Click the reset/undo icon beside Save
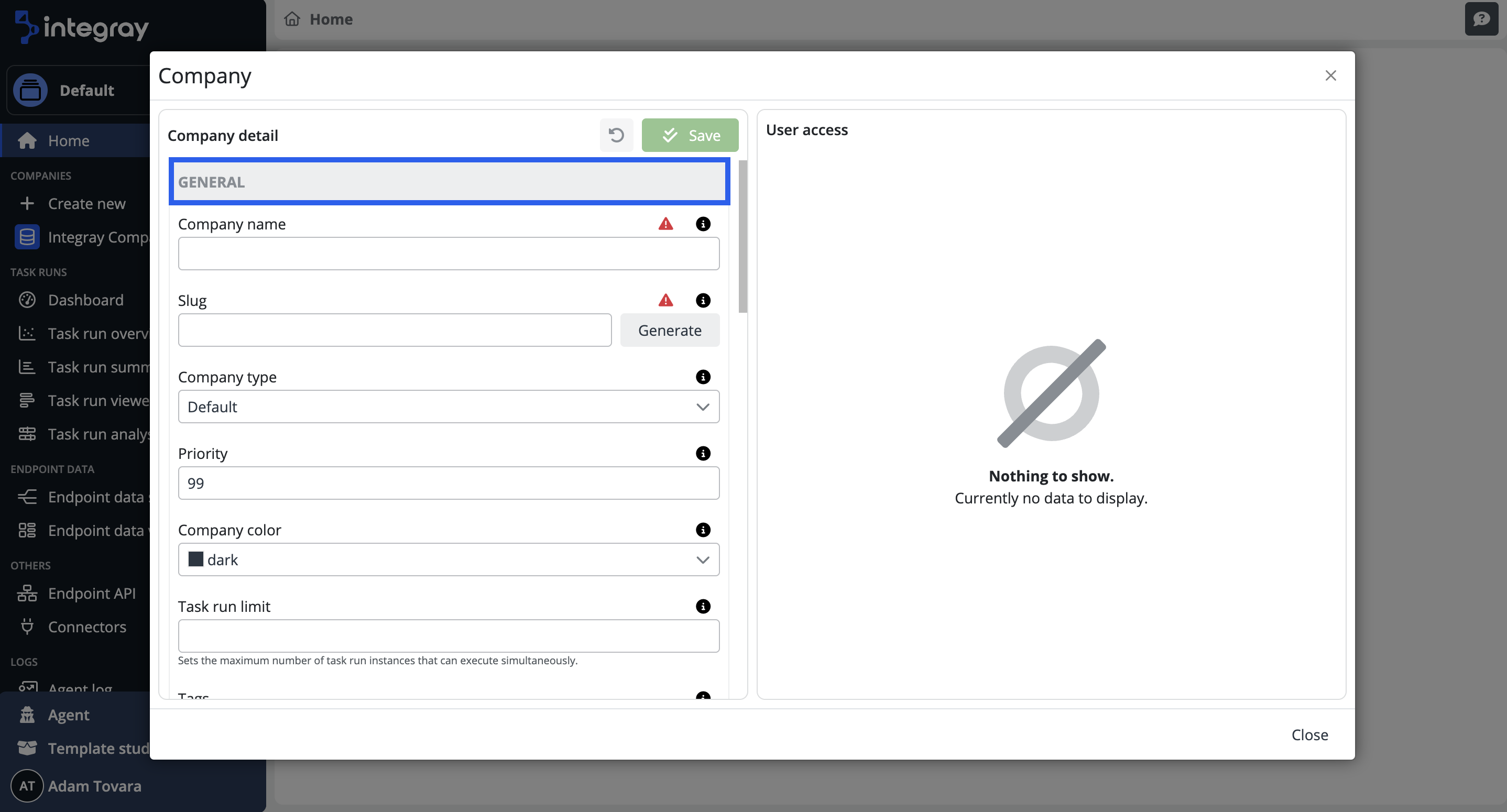1507x812 pixels. (616, 135)
